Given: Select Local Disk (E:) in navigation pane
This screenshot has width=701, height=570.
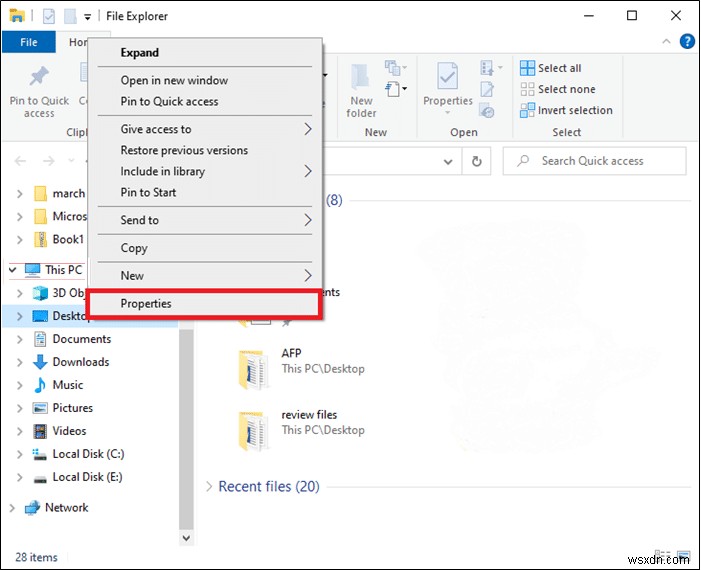Looking at the screenshot, I should [87, 477].
